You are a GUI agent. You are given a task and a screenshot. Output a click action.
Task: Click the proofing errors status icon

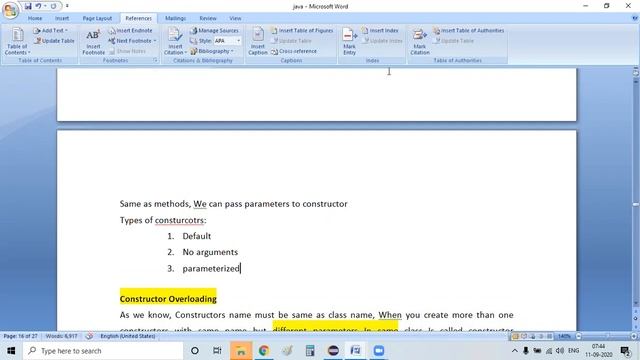pyautogui.click(x=89, y=336)
